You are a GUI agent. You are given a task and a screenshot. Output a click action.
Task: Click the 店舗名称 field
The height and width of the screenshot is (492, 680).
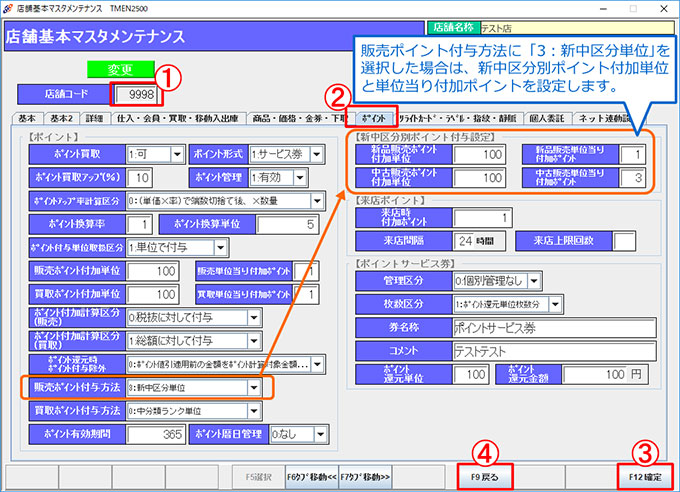tap(577, 28)
